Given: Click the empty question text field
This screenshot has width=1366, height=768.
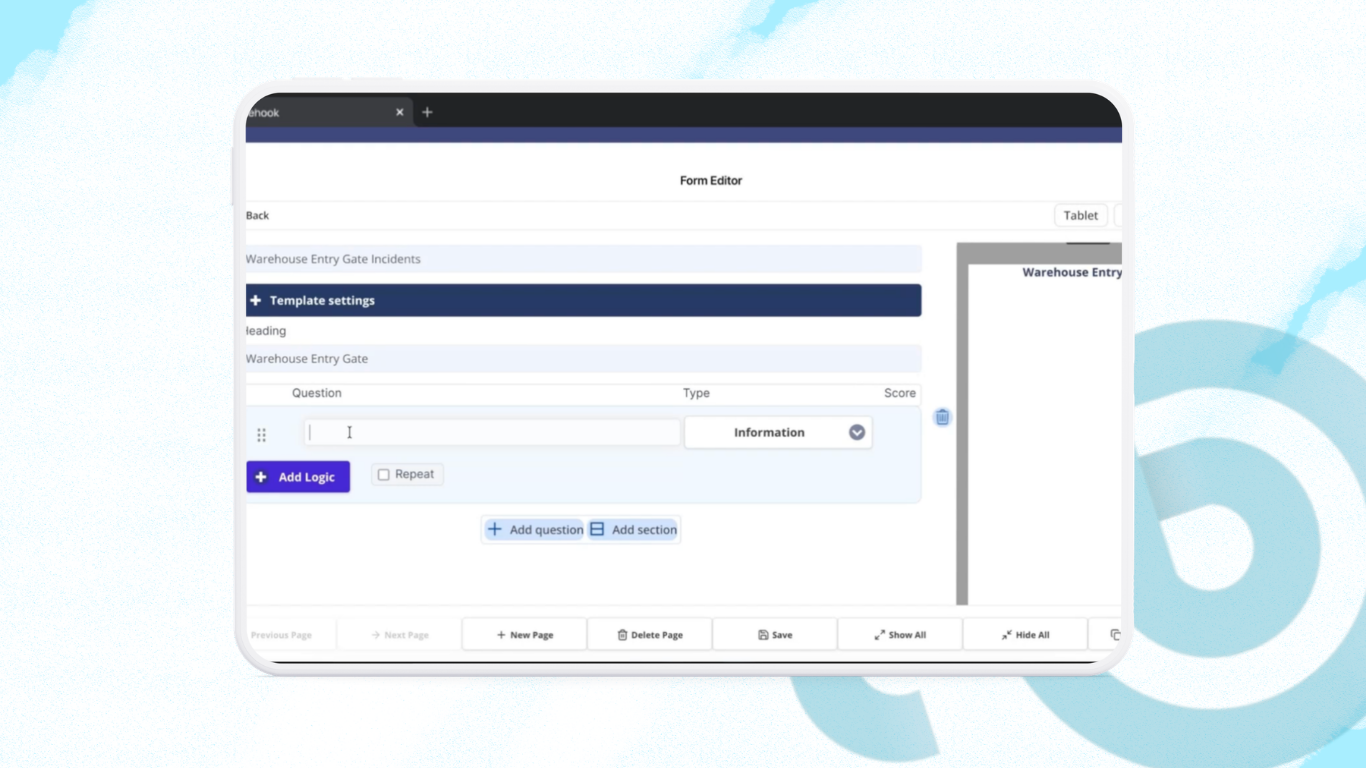Looking at the screenshot, I should coord(492,432).
